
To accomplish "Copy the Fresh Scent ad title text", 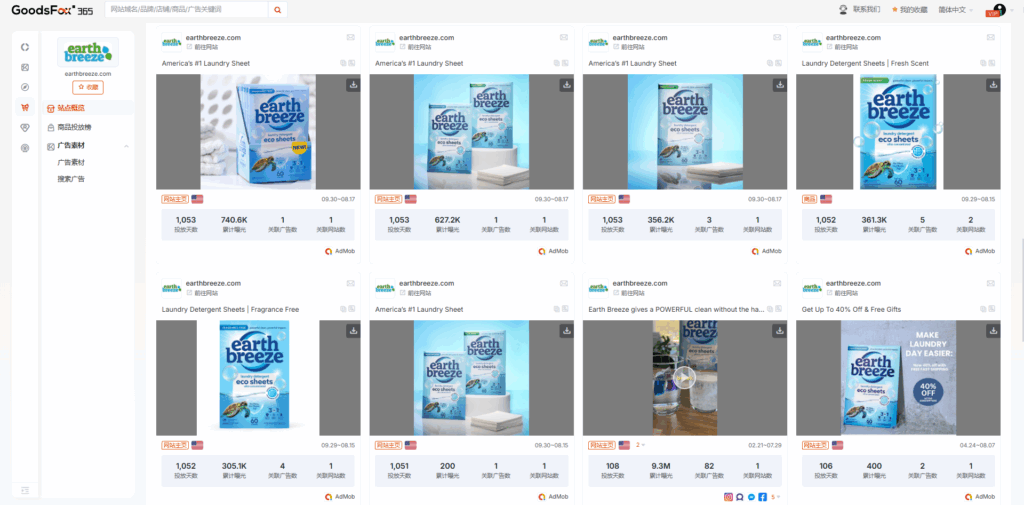I will (984, 63).
